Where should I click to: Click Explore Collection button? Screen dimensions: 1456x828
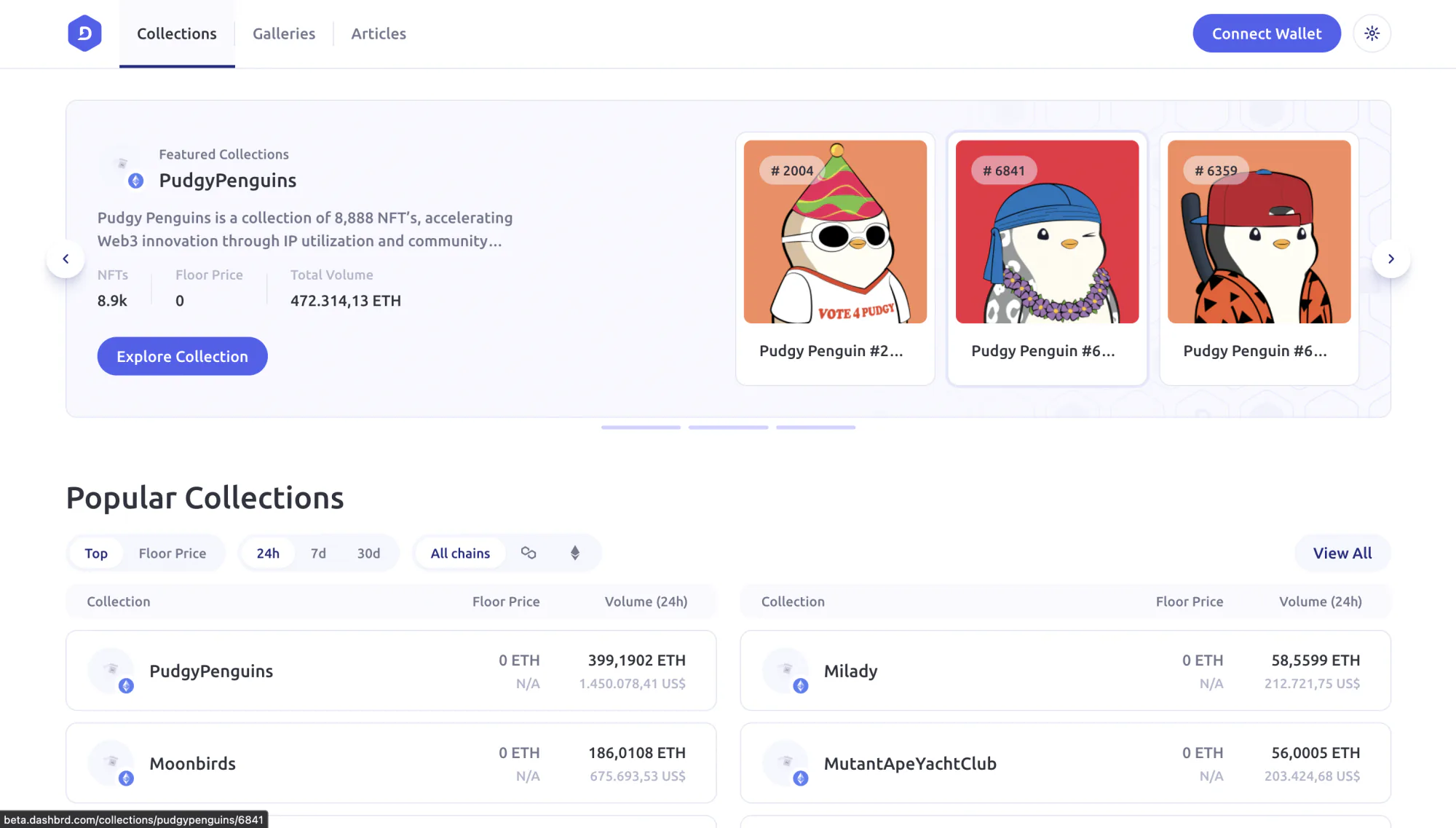[183, 356]
